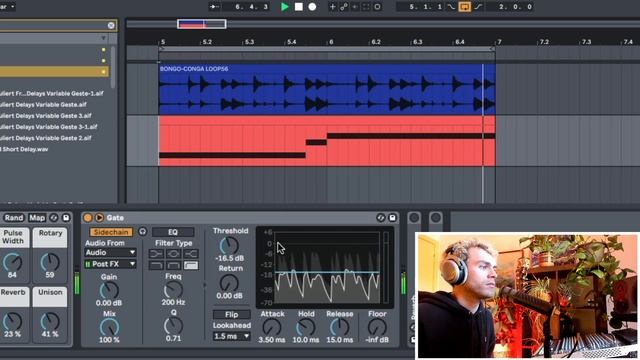Select the high shelf filter type icon
The image size is (640, 360).
click(x=191, y=253)
